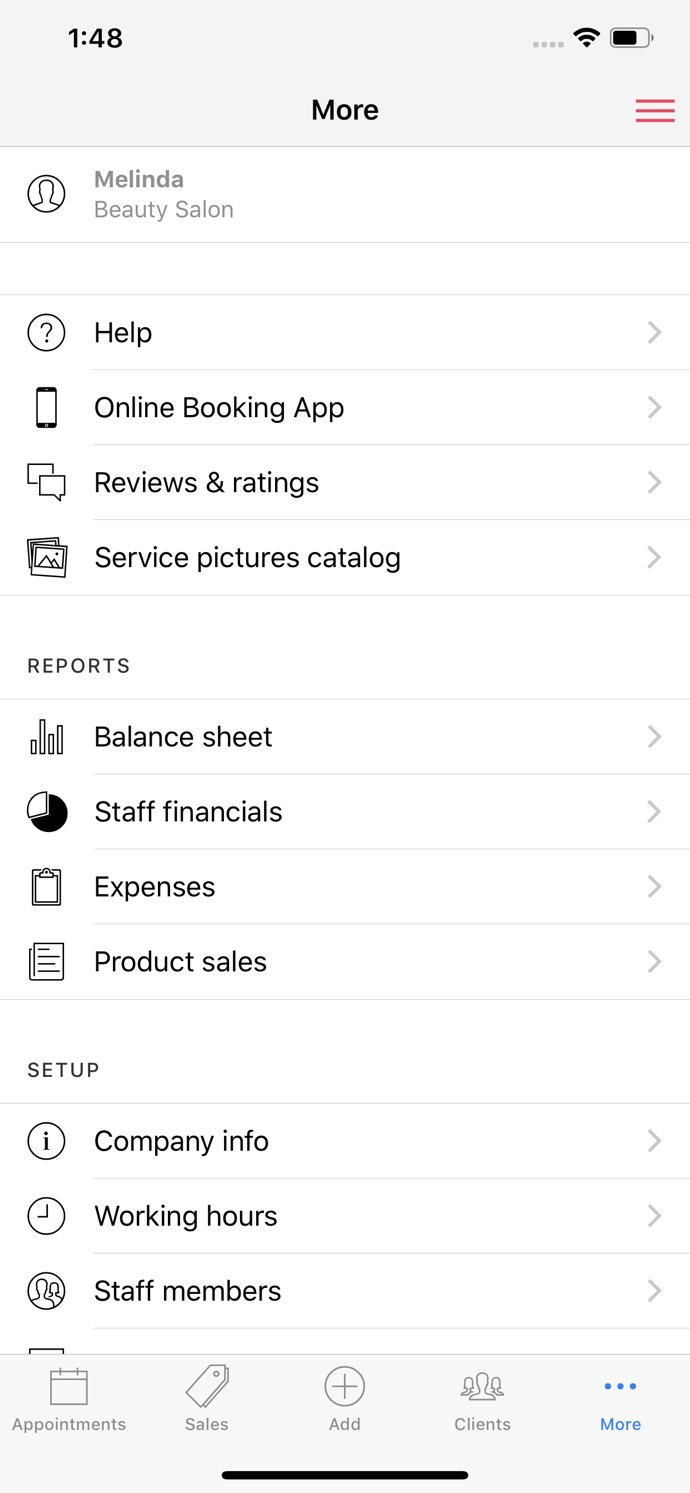690x1493 pixels.
Task: Tap the Service pictures catalog photo icon
Action: point(46,558)
